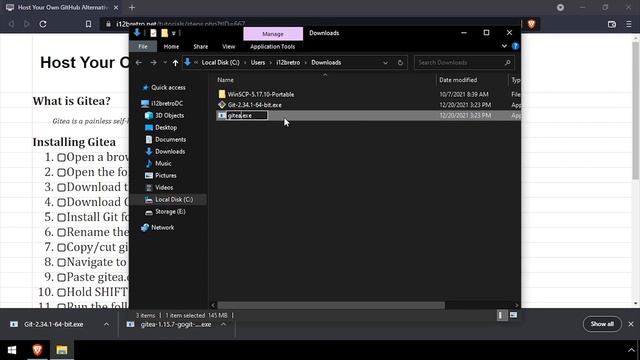Viewport: 640px width, 360px height.
Task: Expand the Explorer ribbon chevron
Action: pyautogui.click(x=504, y=46)
